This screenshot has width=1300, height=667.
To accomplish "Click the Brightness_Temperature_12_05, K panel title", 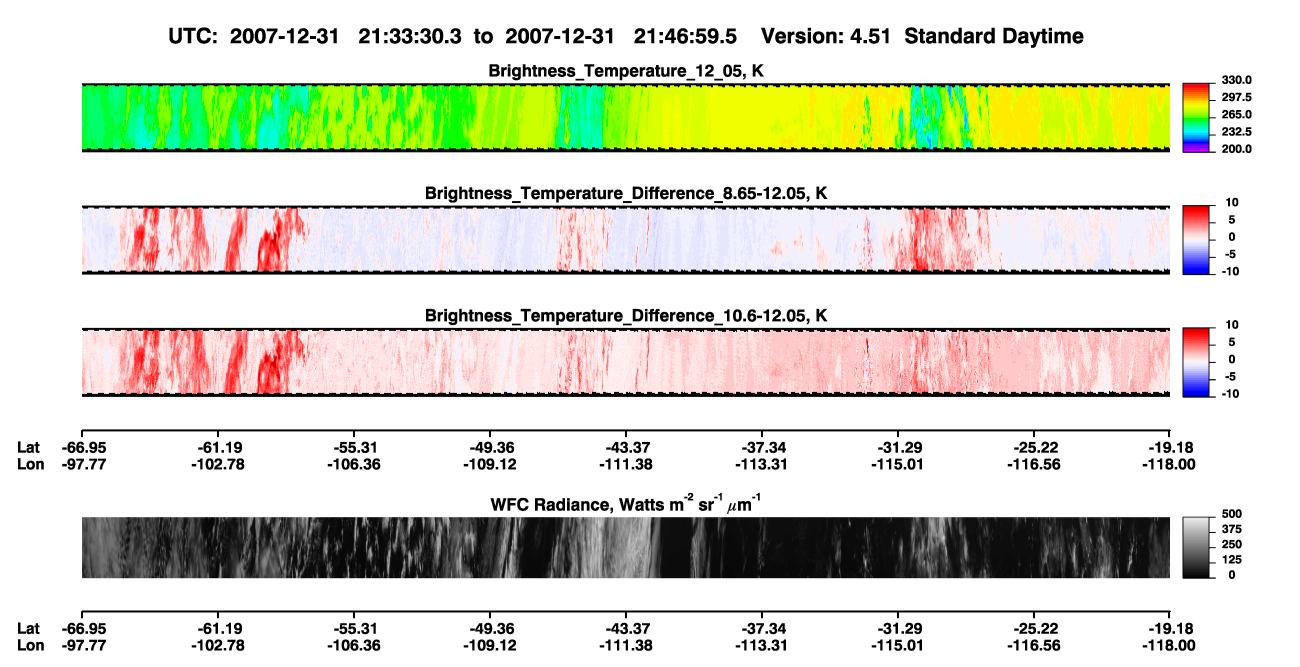I will (626, 70).
